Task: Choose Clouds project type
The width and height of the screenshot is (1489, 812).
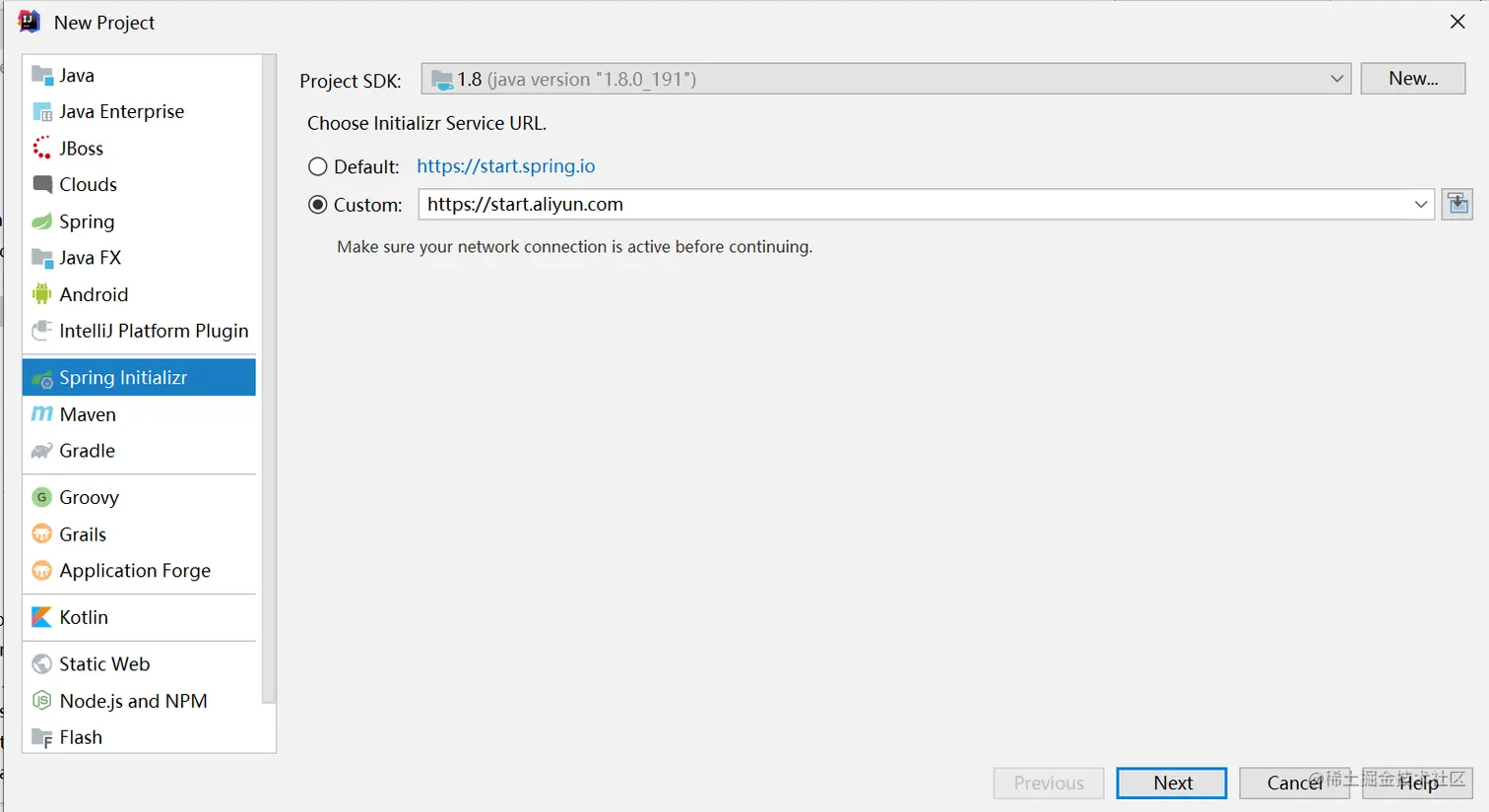Action: (x=139, y=184)
